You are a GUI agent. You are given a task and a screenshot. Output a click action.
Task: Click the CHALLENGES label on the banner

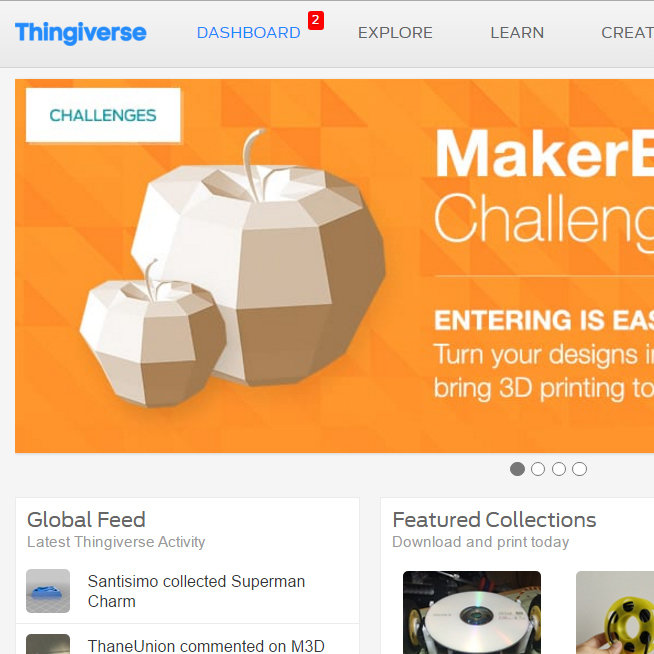[103, 115]
